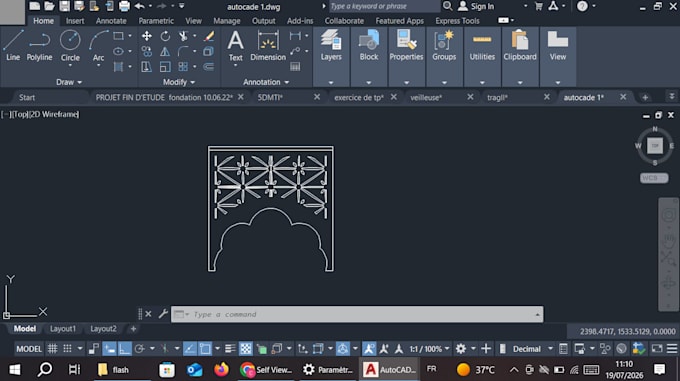Open the Utilities panel
The height and width of the screenshot is (381, 680).
coord(482,46)
